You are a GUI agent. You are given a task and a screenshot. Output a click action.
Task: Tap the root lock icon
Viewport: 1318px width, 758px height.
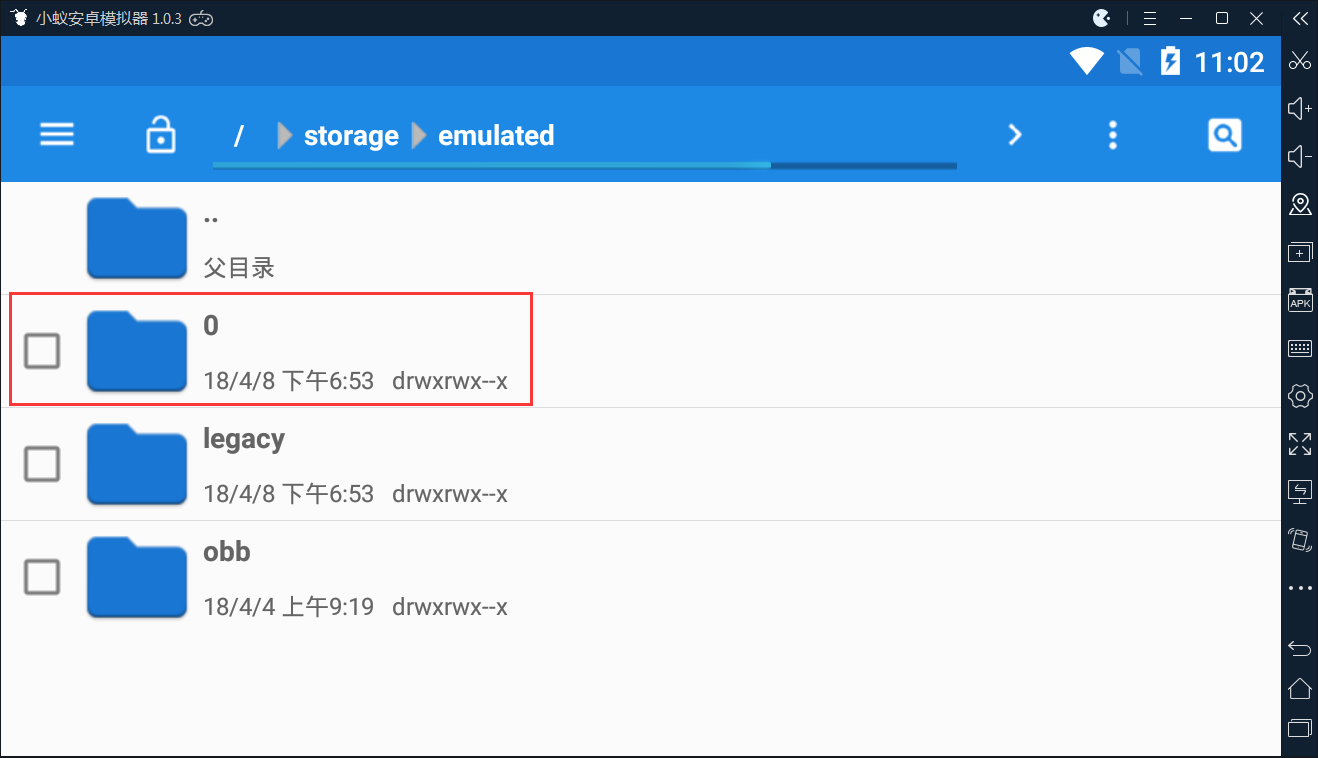(160, 135)
